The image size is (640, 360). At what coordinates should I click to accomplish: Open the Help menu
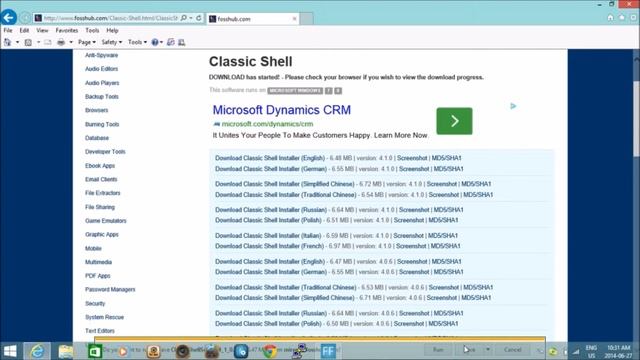[112, 31]
